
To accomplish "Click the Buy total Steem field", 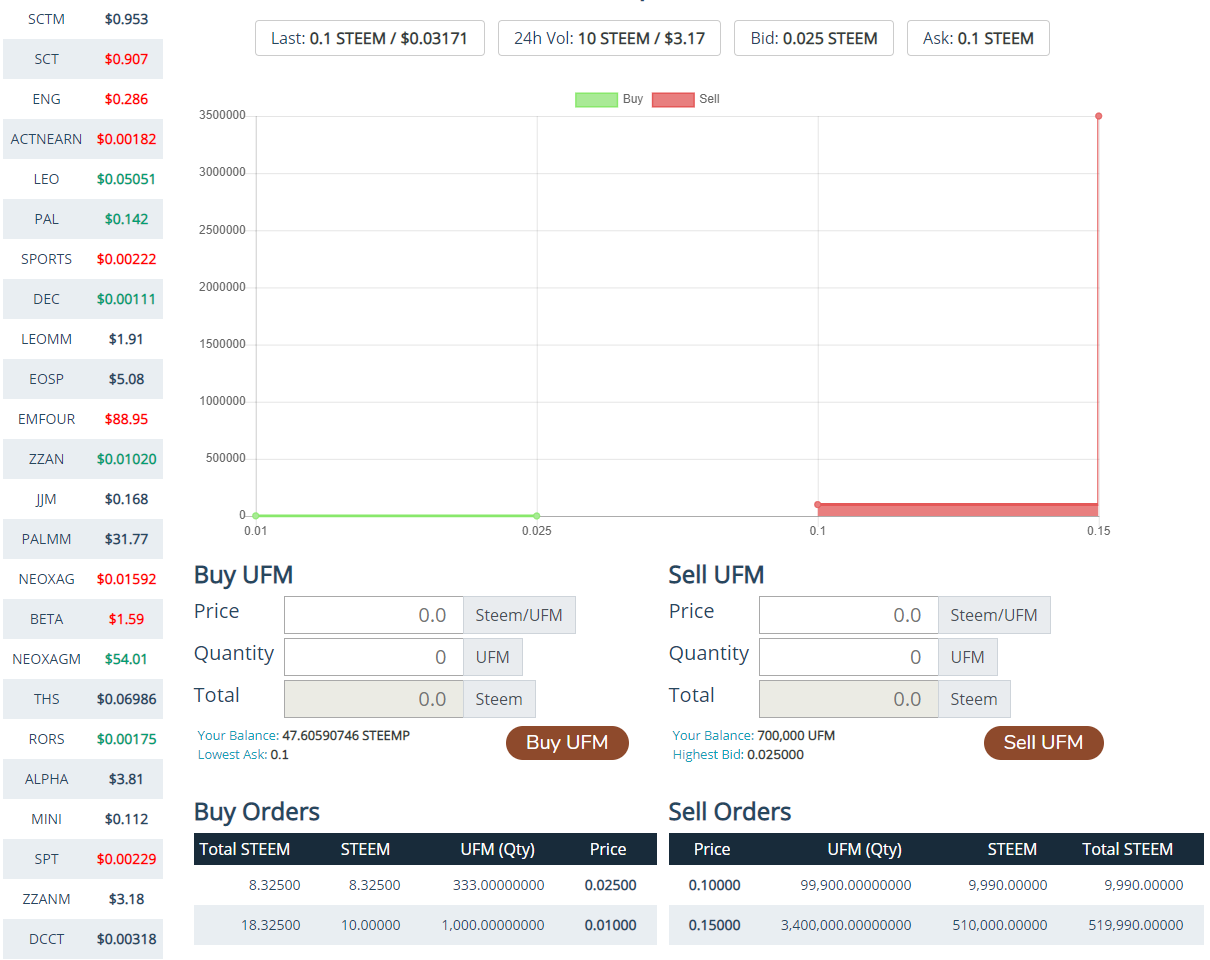I will [374, 699].
